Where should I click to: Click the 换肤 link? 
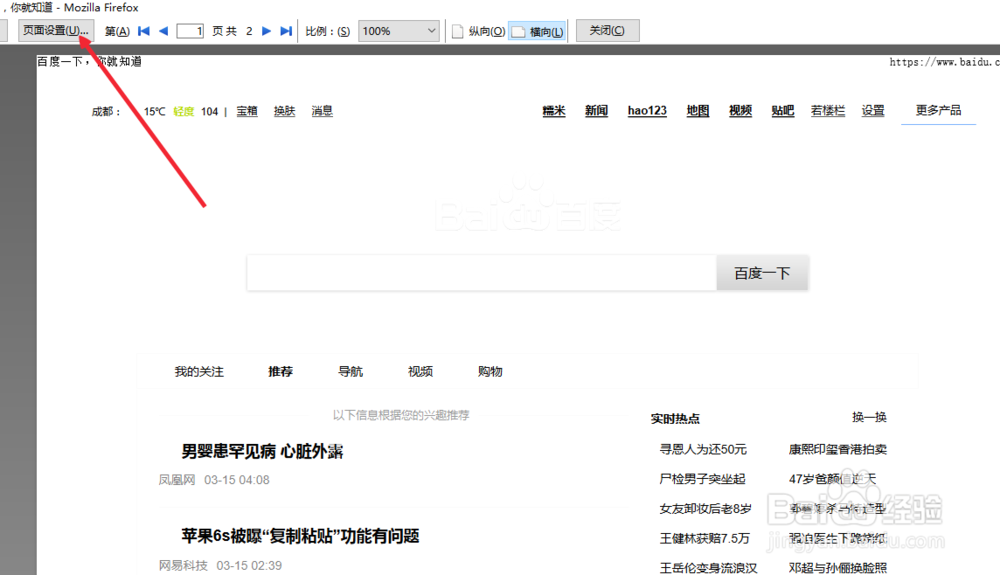click(284, 111)
